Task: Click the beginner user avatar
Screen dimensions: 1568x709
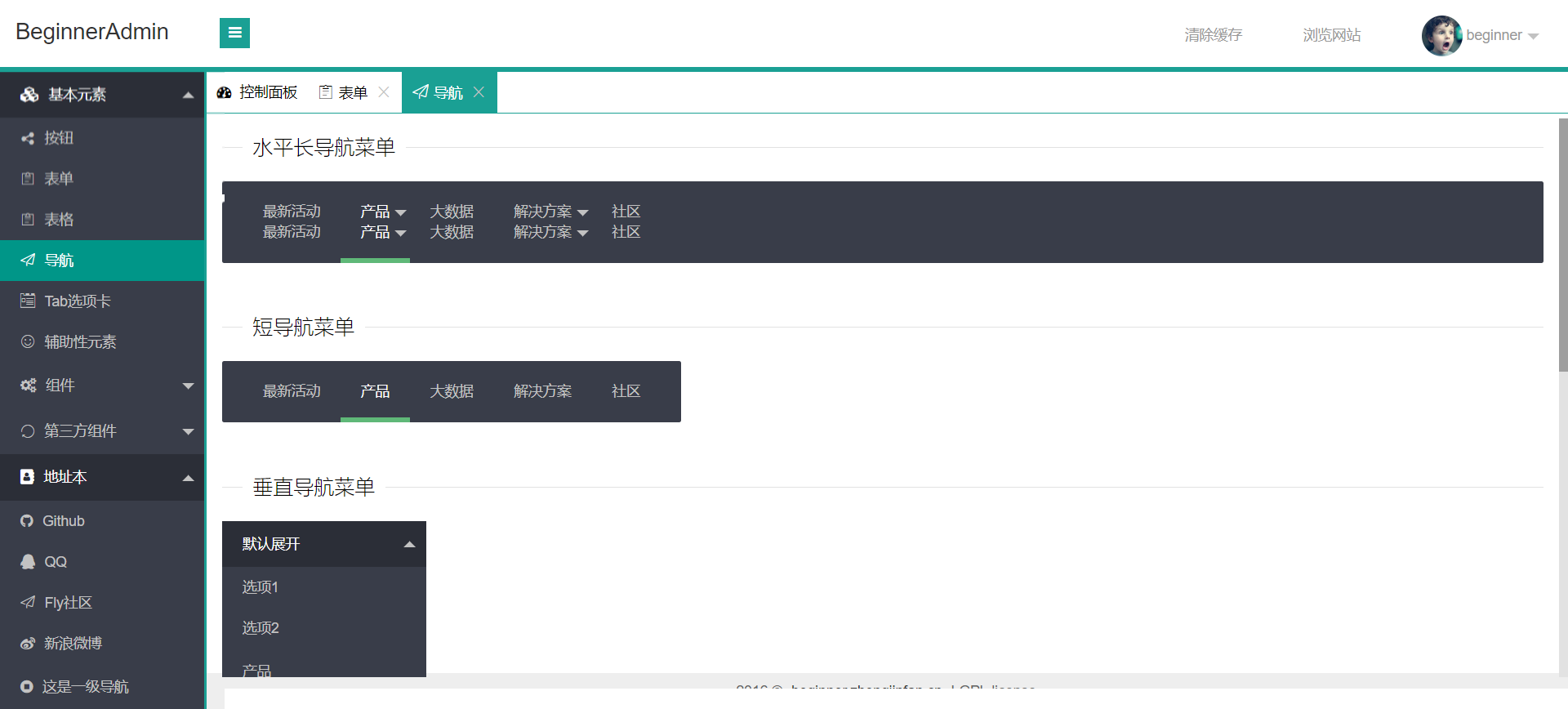Action: coord(1441,35)
